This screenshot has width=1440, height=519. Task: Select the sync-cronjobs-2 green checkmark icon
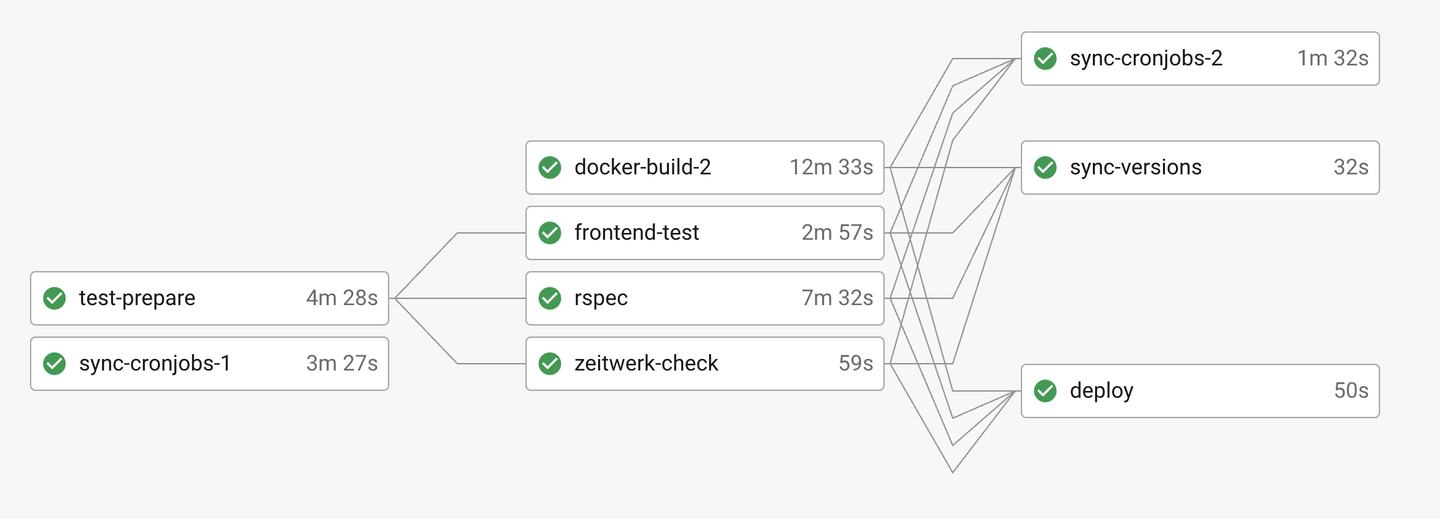click(x=1045, y=59)
